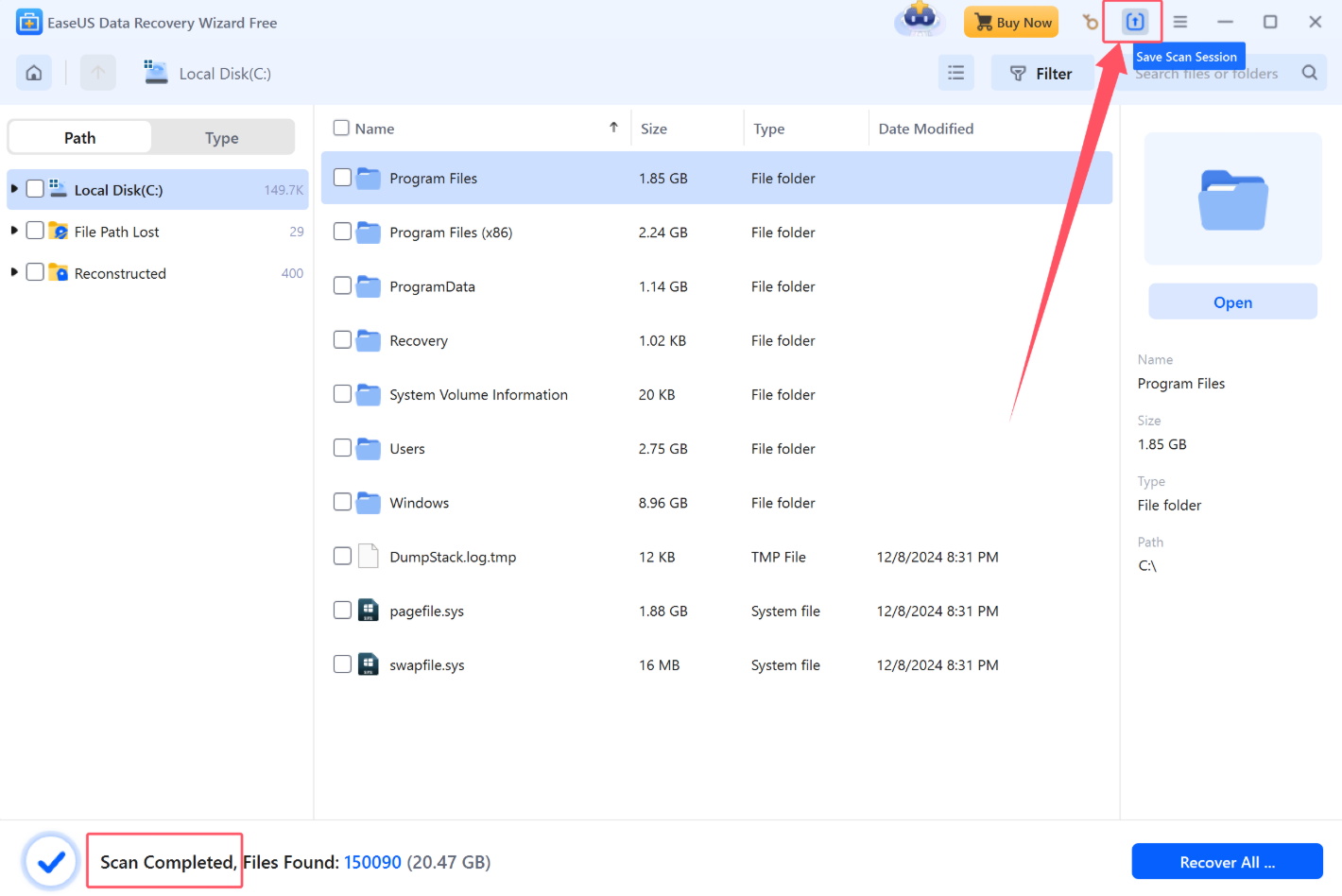Select the Path tab
The image size is (1342, 896).
pyautogui.click(x=80, y=137)
